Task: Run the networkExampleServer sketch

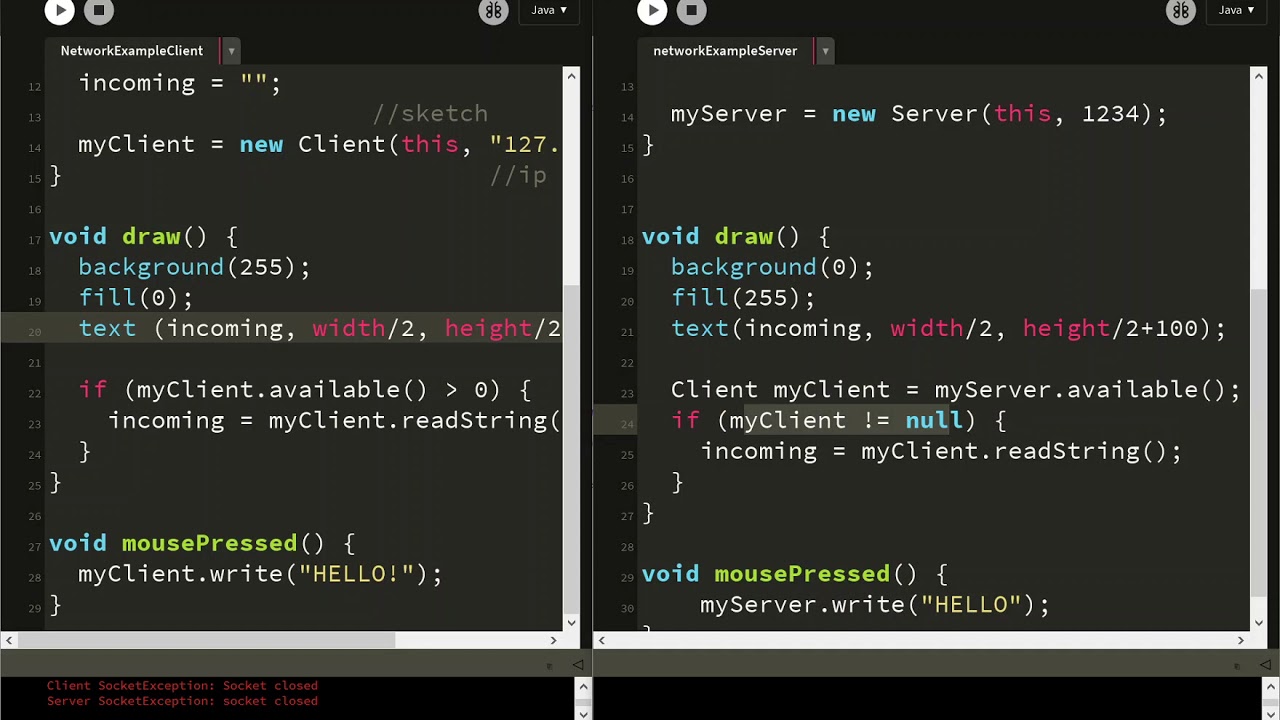Action: (x=652, y=11)
